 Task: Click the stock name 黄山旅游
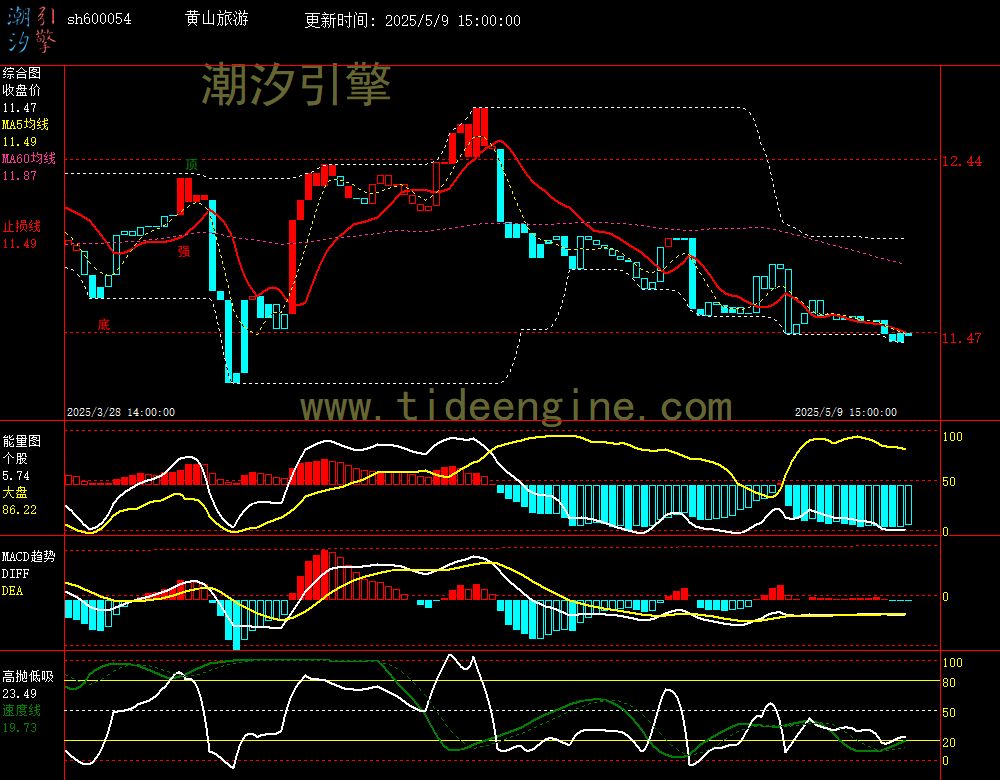point(217,18)
